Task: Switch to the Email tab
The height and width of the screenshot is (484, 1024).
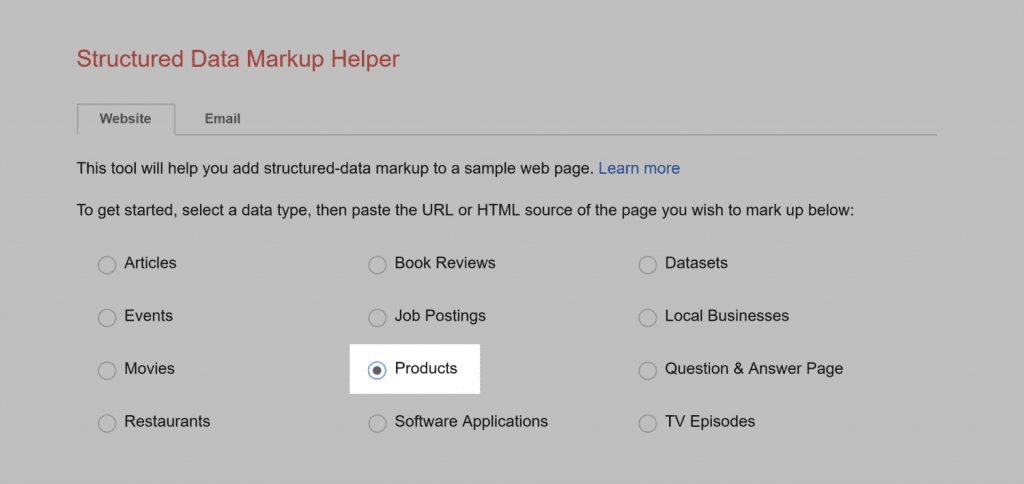Action: (222, 118)
